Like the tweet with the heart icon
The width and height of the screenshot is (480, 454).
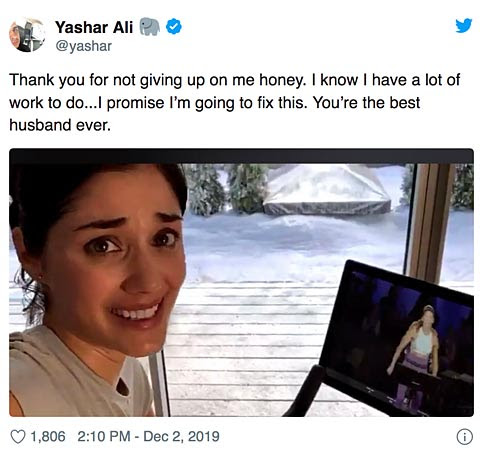tap(18, 436)
